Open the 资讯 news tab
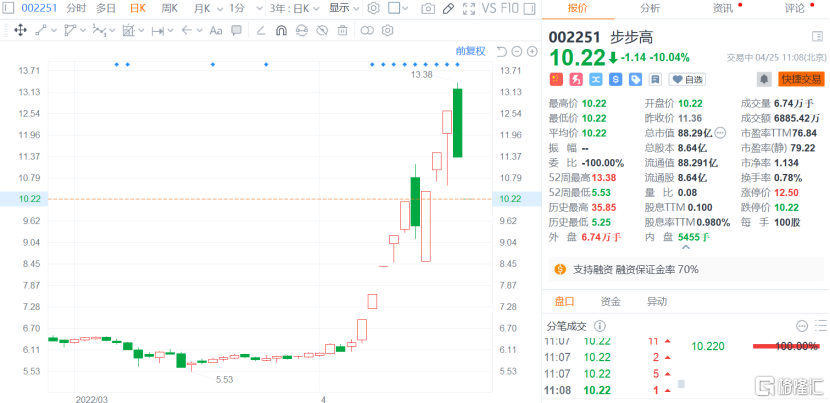 (x=723, y=8)
